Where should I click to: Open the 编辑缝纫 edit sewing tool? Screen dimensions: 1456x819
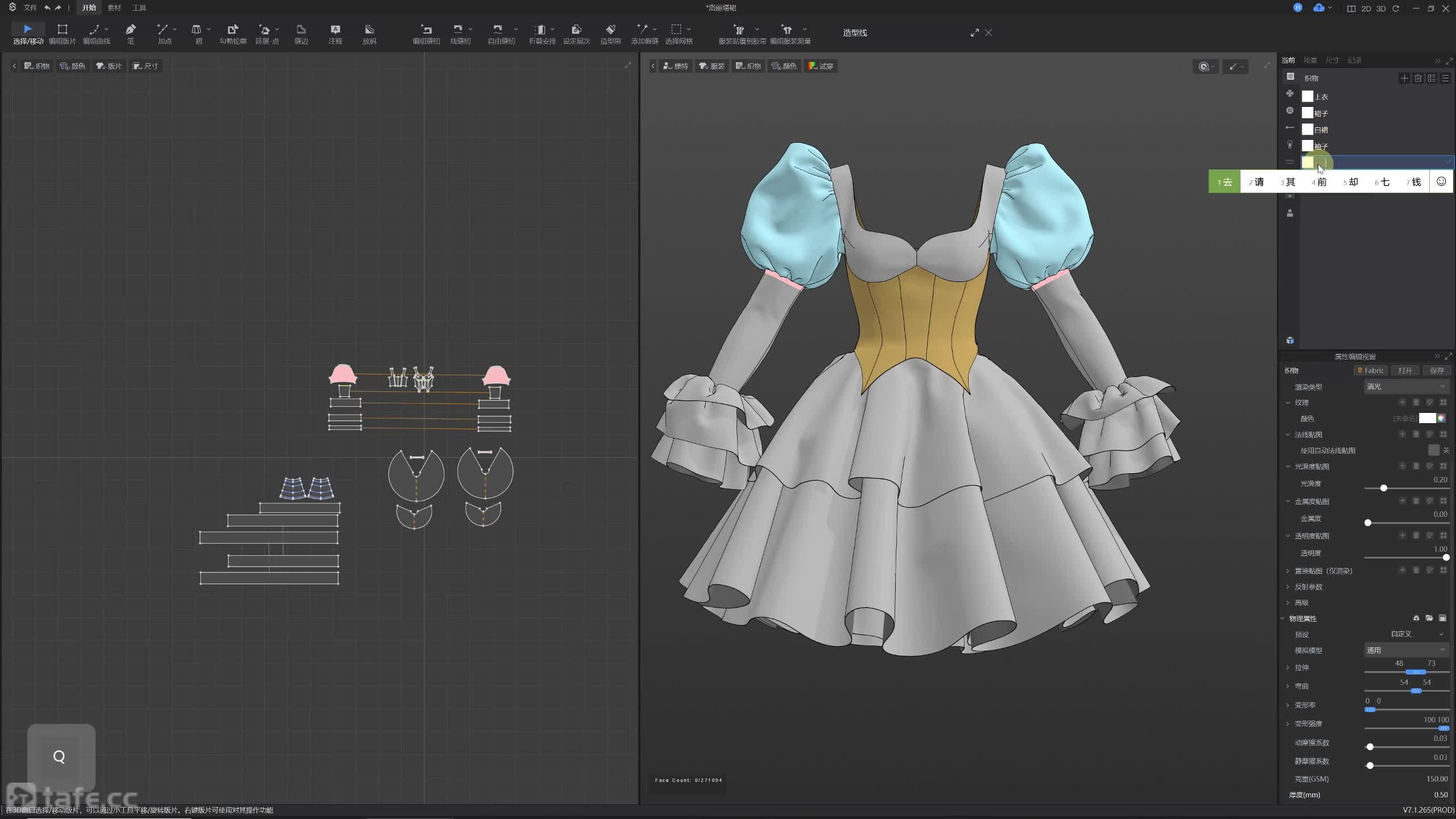[426, 34]
